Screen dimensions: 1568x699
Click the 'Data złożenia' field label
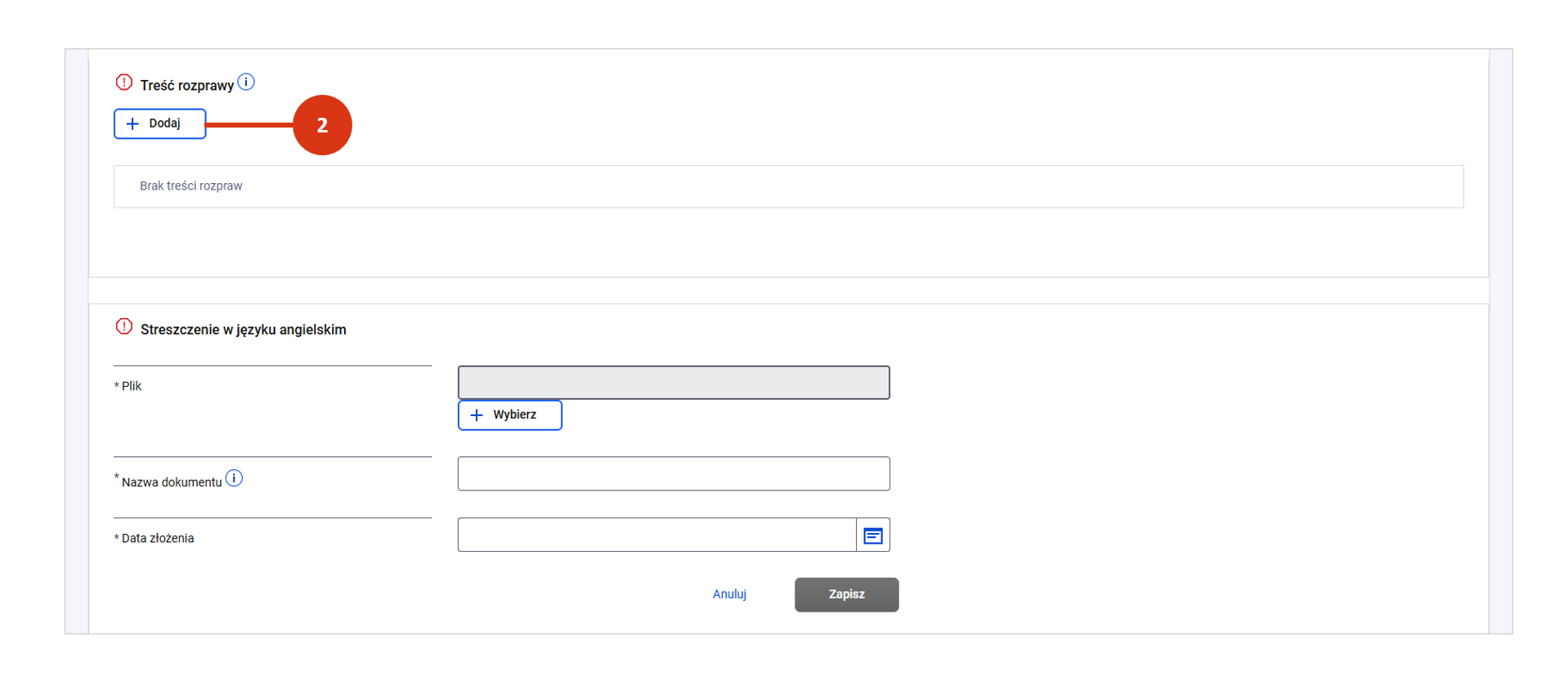click(x=158, y=538)
